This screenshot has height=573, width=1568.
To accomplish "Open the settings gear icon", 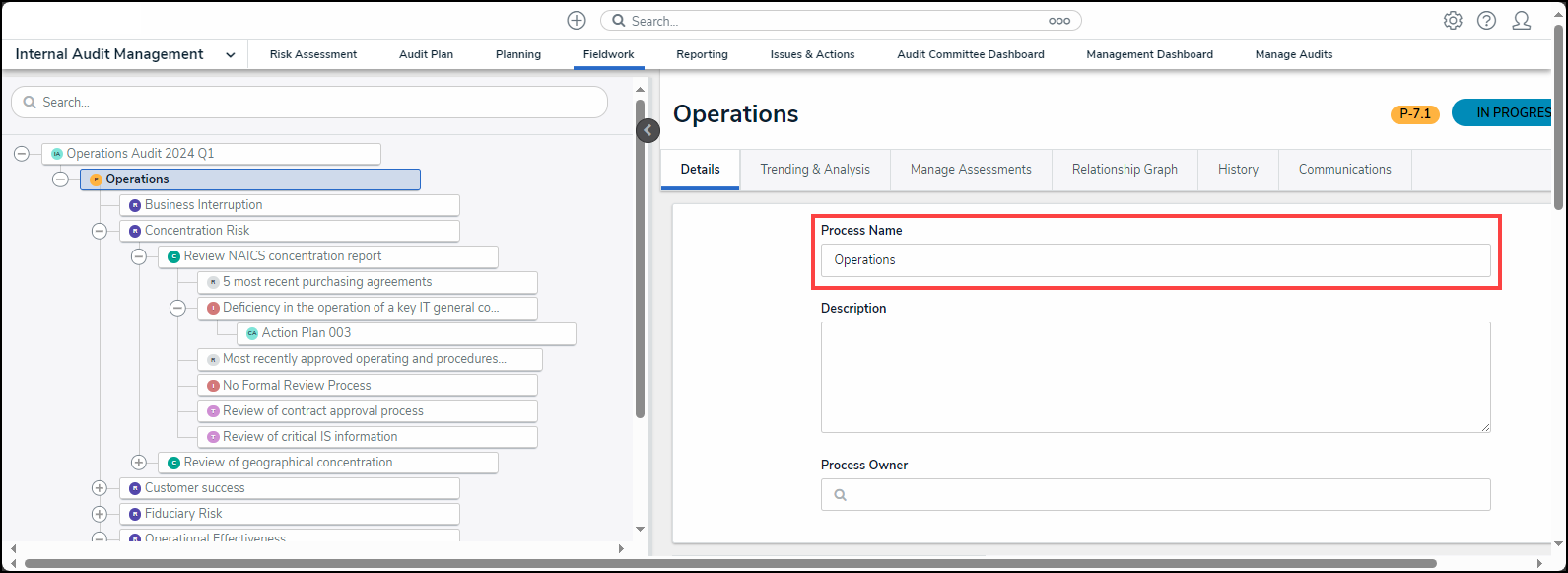I will [1453, 21].
